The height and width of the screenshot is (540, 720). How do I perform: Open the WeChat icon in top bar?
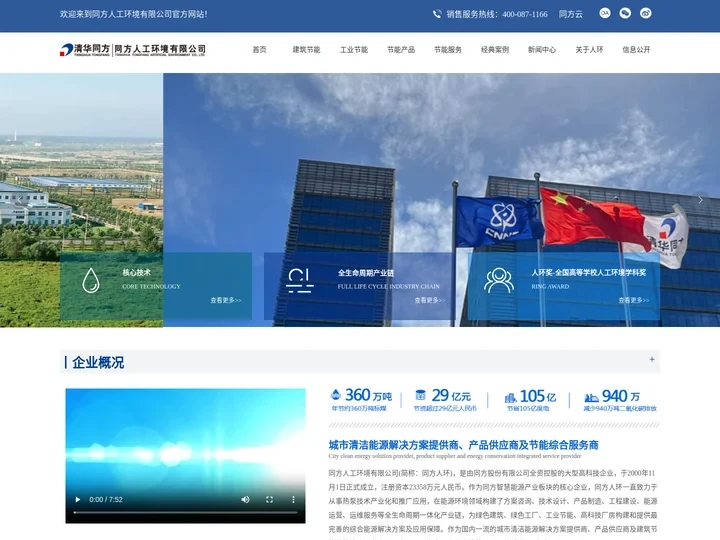pos(625,13)
